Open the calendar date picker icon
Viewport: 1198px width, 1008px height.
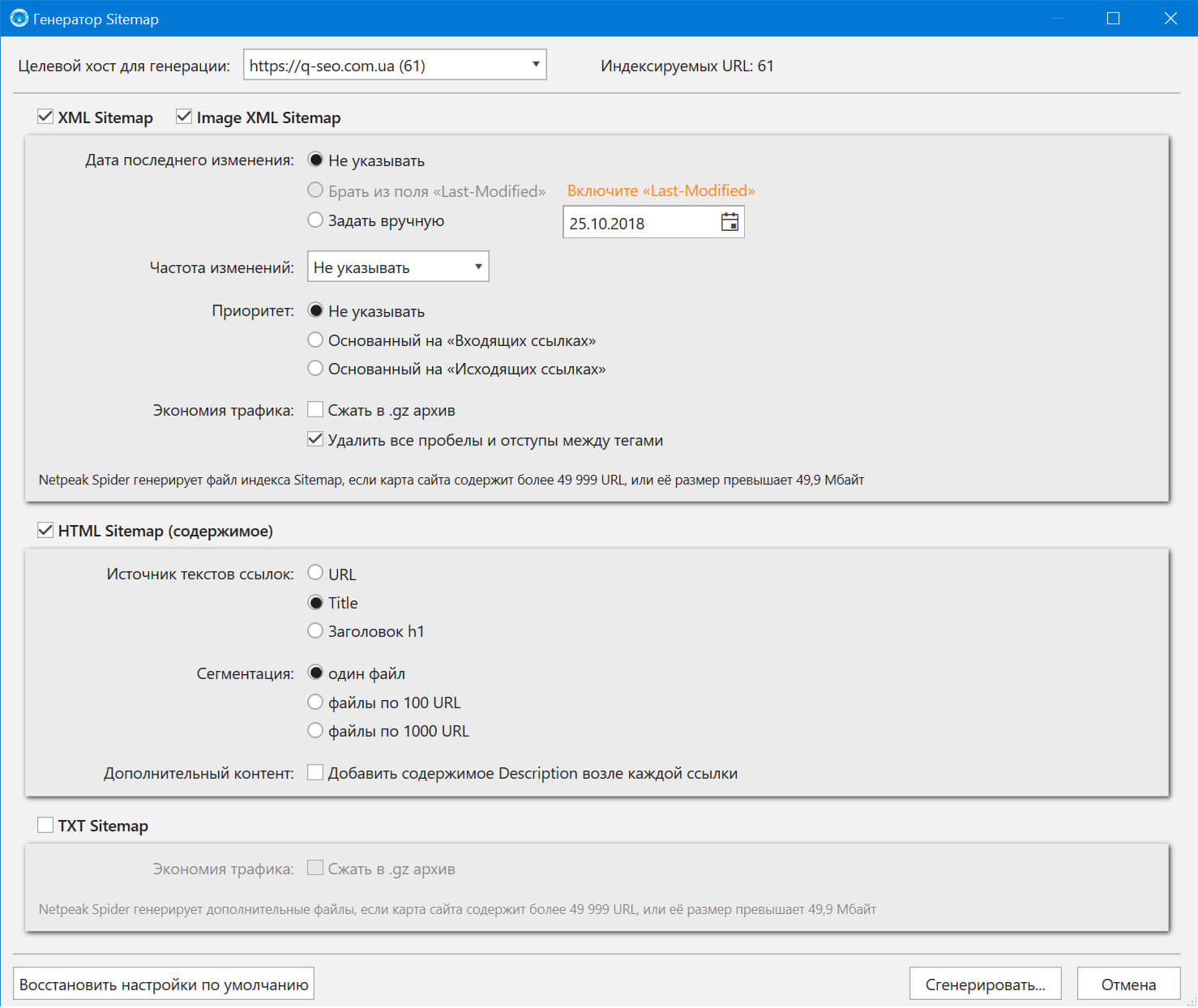(x=729, y=222)
